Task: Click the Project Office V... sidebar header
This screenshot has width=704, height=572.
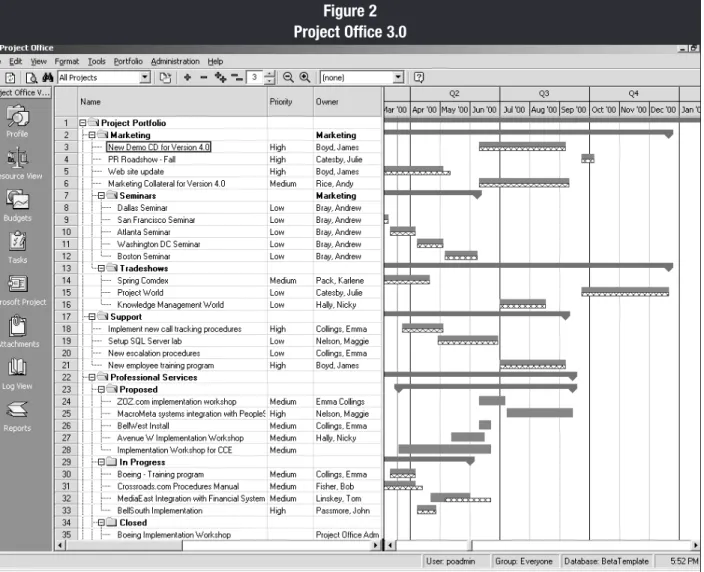Action: point(25,92)
